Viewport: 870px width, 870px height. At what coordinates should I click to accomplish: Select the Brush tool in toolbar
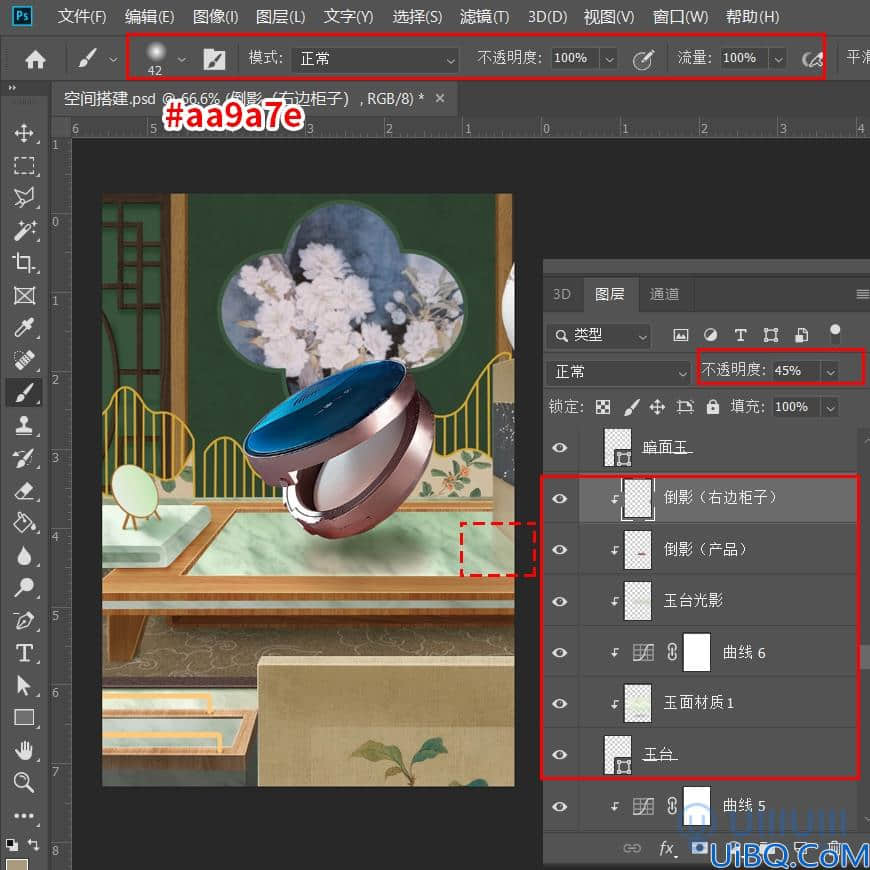click(24, 393)
